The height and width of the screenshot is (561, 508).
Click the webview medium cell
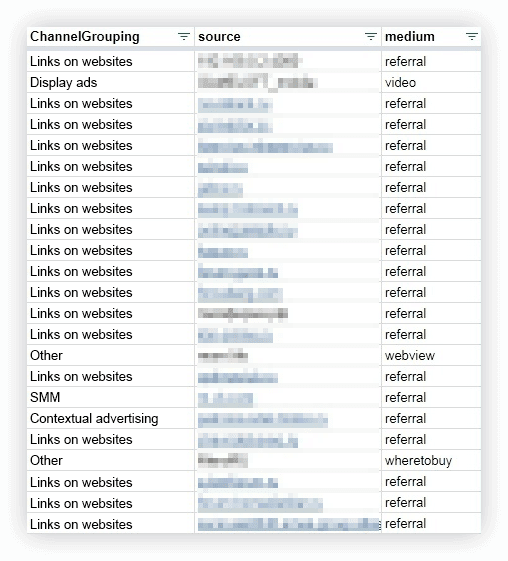[x=431, y=356]
